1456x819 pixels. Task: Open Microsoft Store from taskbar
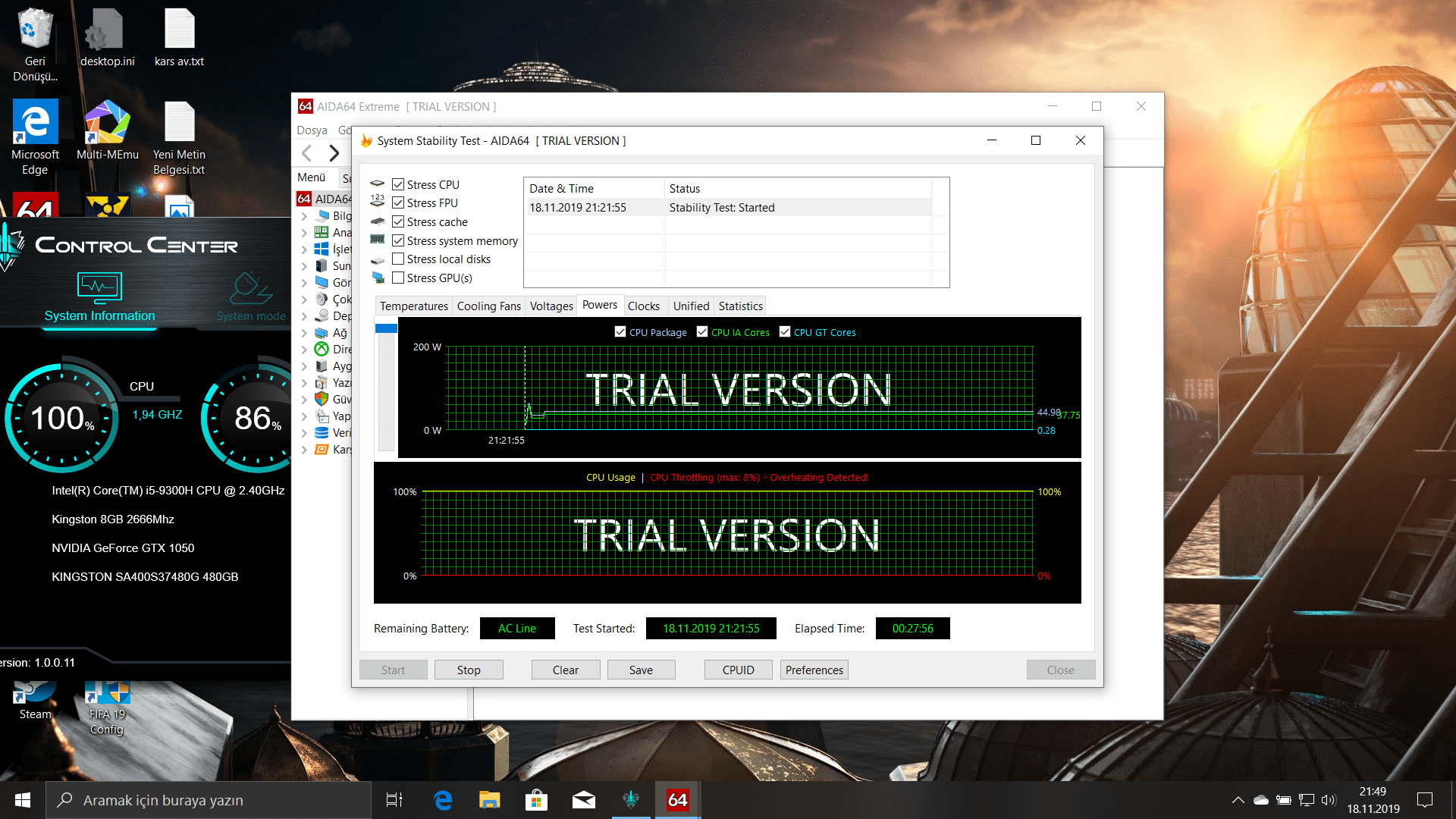click(x=536, y=799)
